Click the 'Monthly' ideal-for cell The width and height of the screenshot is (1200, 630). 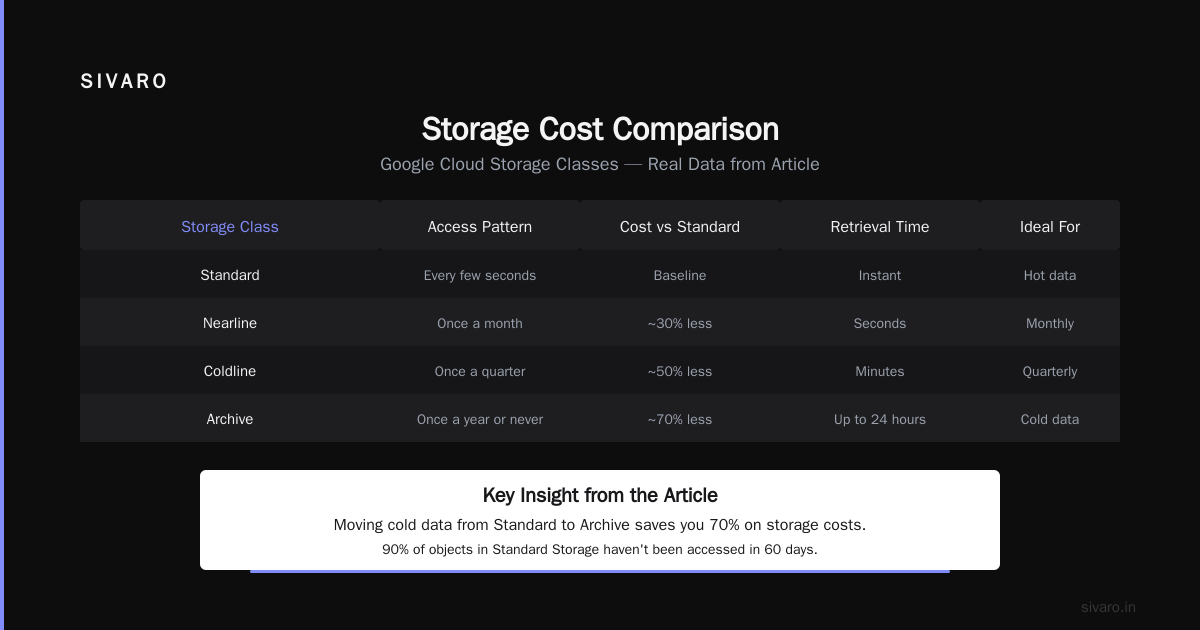click(x=1050, y=323)
